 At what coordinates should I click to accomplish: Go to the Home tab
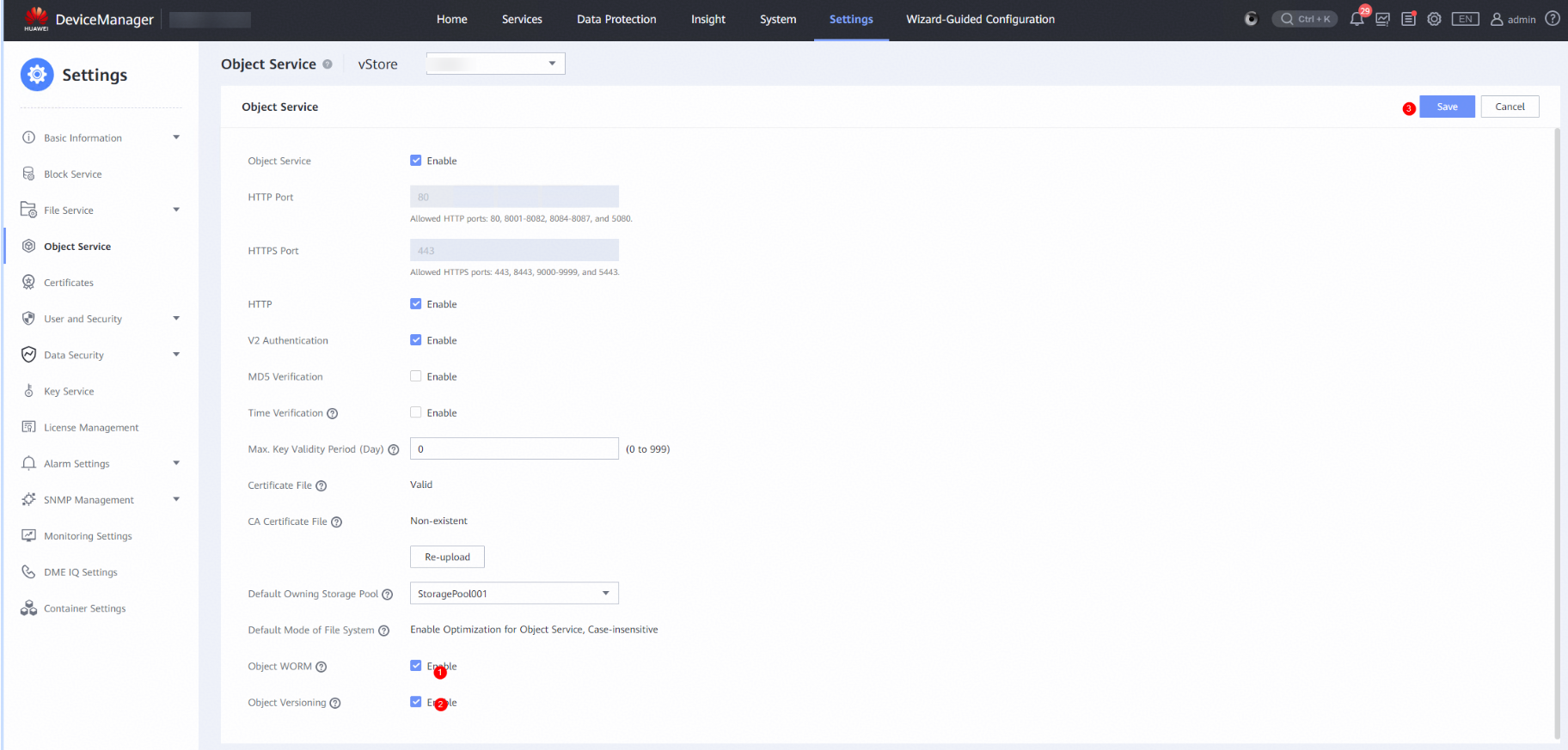(452, 19)
